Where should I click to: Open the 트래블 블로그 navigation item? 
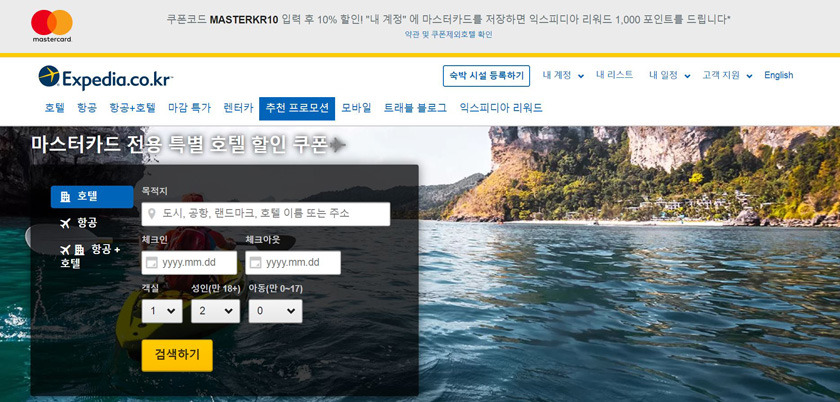415,108
